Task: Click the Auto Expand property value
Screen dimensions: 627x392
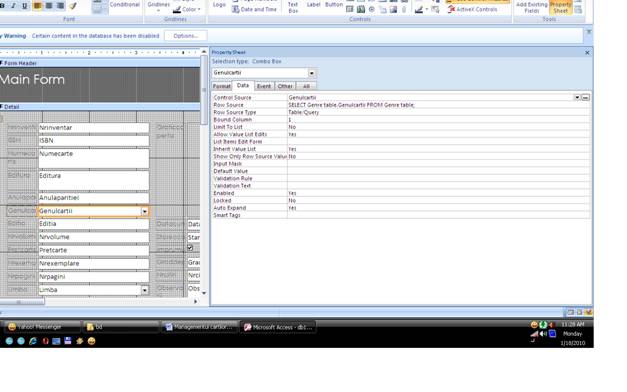Action: click(439, 208)
